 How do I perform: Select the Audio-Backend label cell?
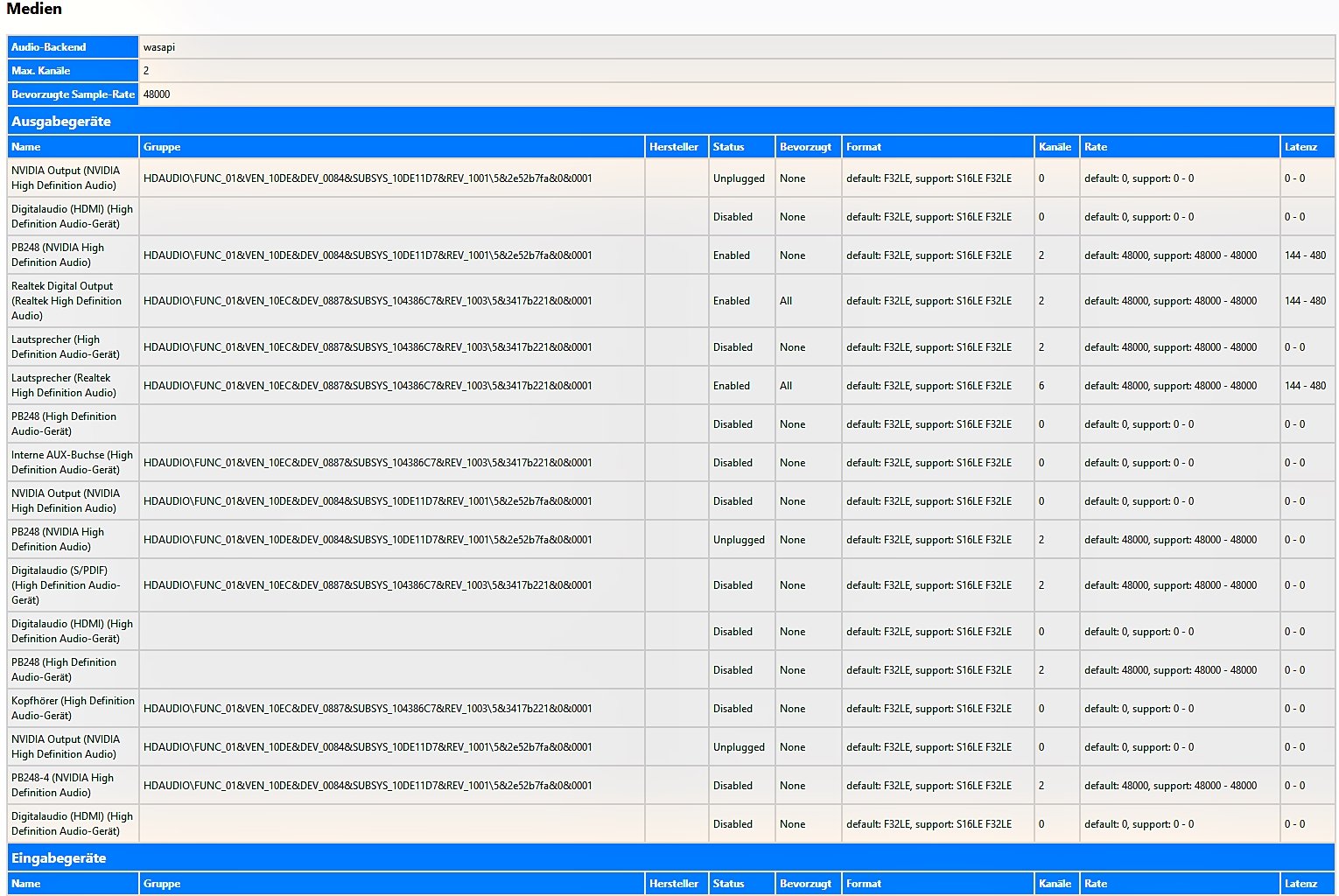(49, 47)
